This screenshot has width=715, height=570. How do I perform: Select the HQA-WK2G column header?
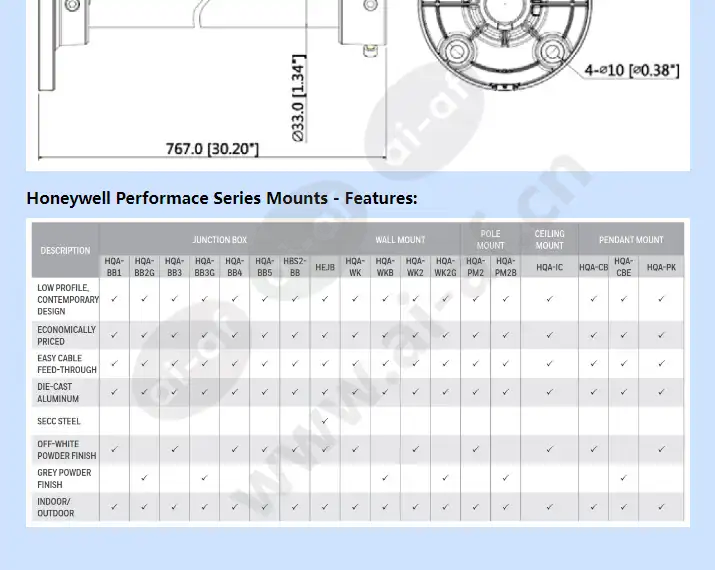(x=445, y=267)
